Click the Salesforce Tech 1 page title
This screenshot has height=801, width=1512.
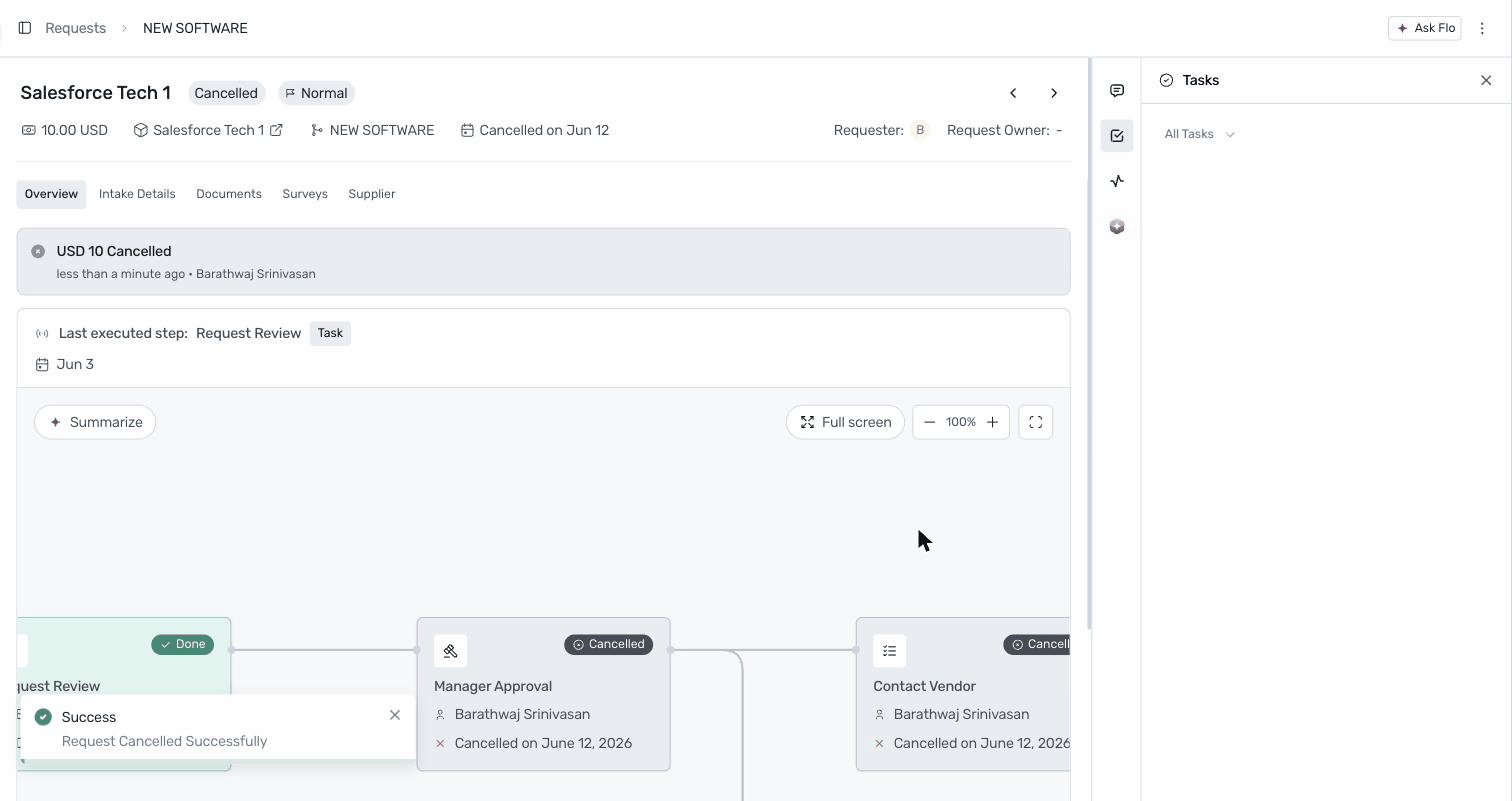[96, 93]
